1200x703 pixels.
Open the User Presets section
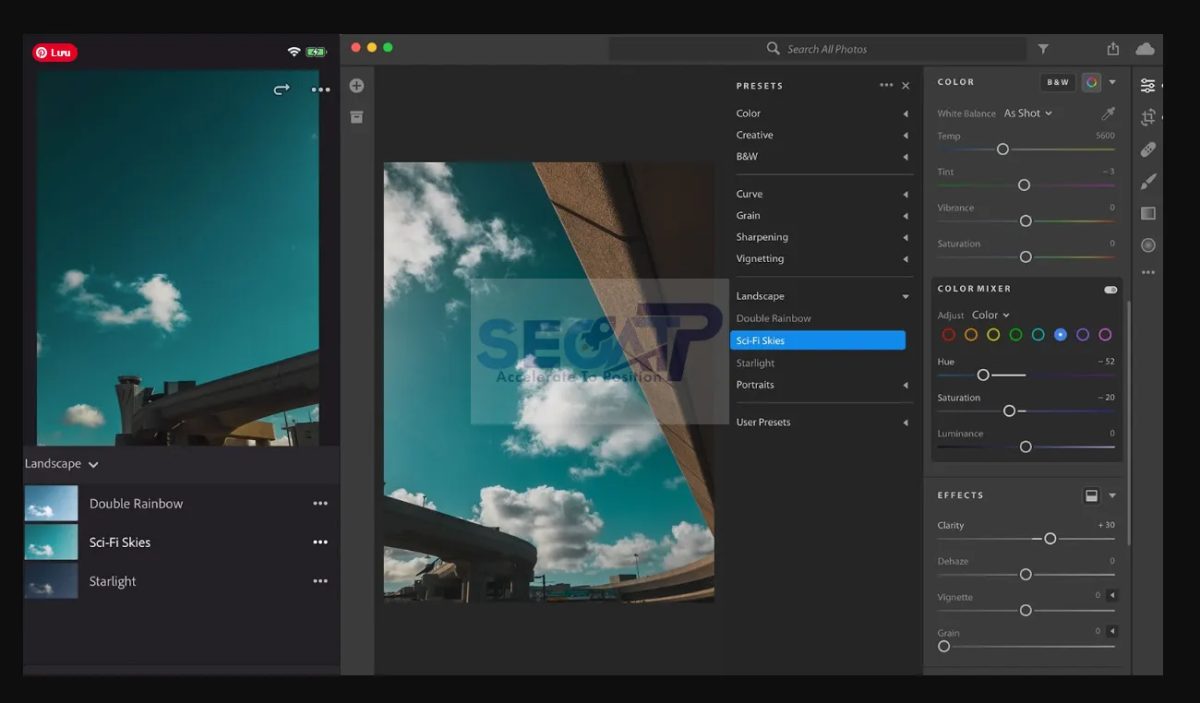tap(766, 421)
